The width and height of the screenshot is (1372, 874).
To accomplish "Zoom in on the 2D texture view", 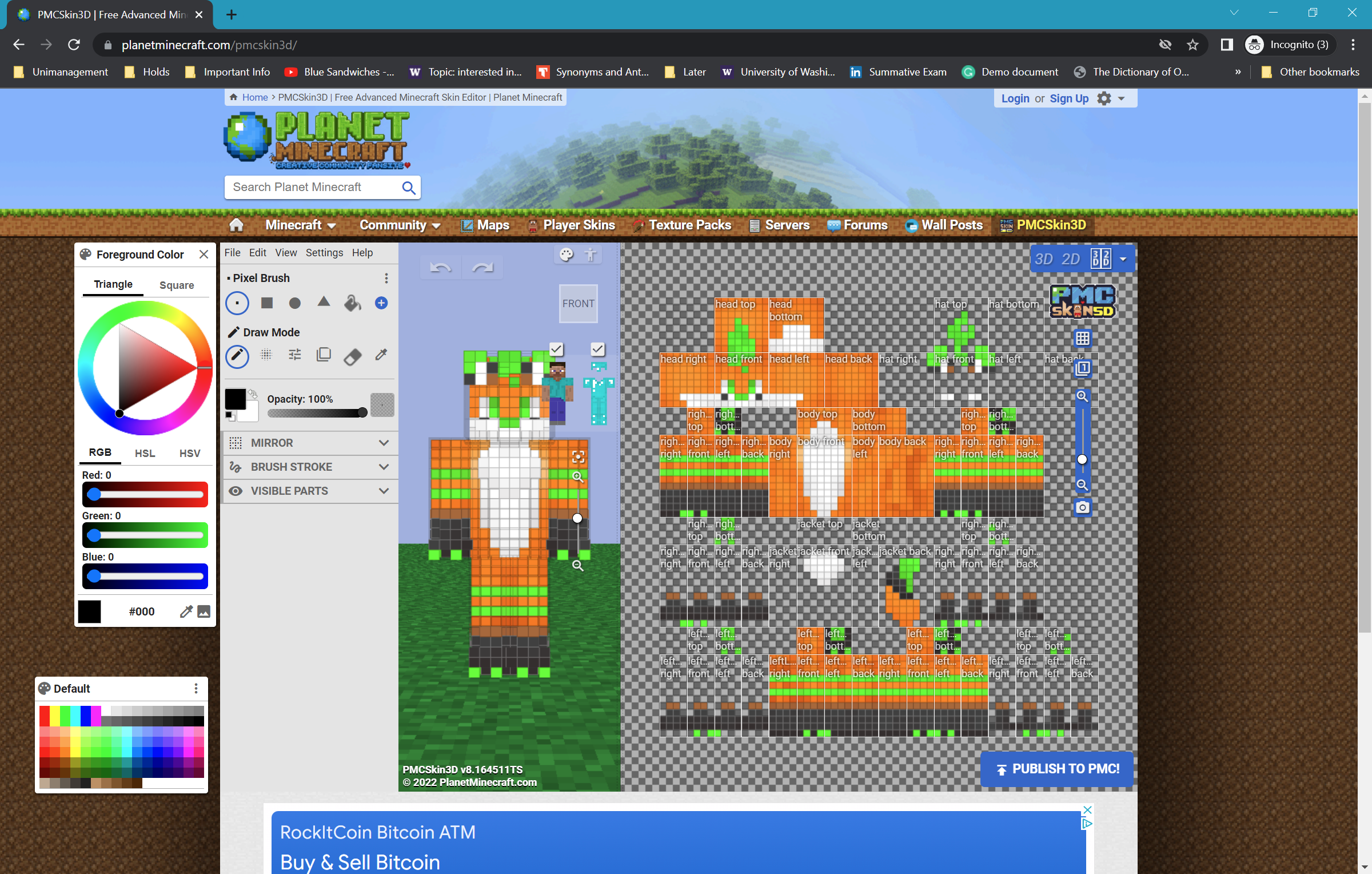I will pyautogui.click(x=1082, y=396).
